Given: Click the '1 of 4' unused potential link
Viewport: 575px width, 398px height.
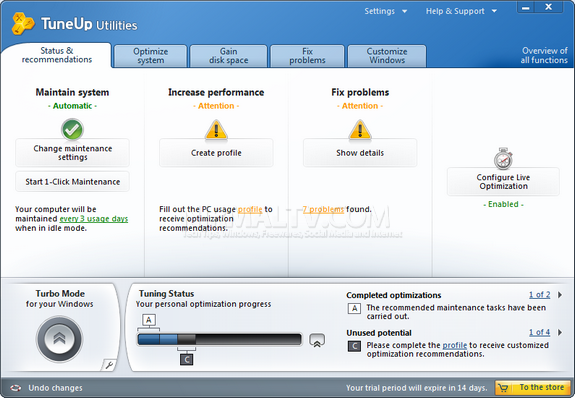Looking at the screenshot, I should tap(539, 332).
